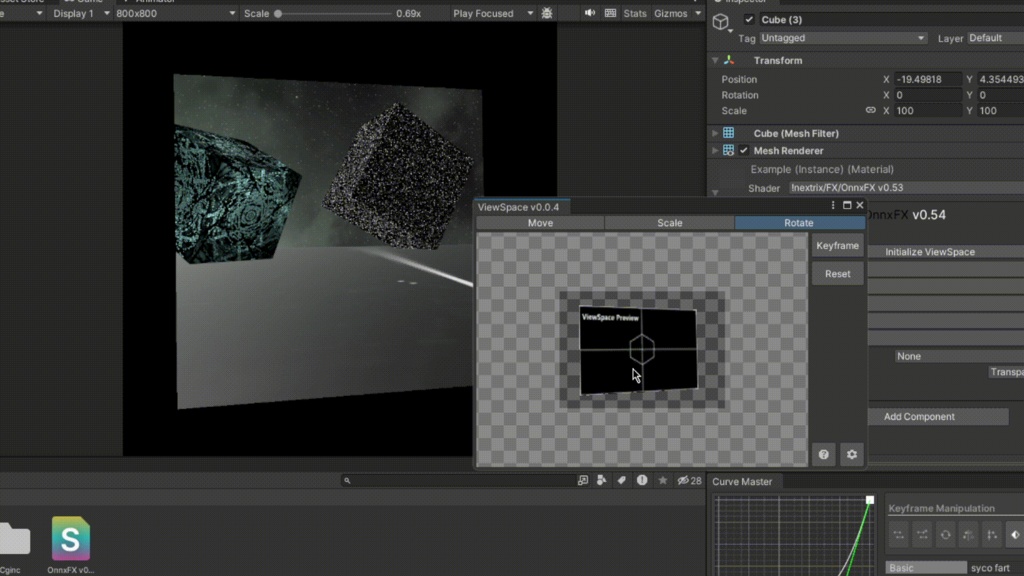Viewport: 1024px width, 576px height.
Task: Click the leftmost Keyframe Manipulation icon
Action: coord(898,535)
